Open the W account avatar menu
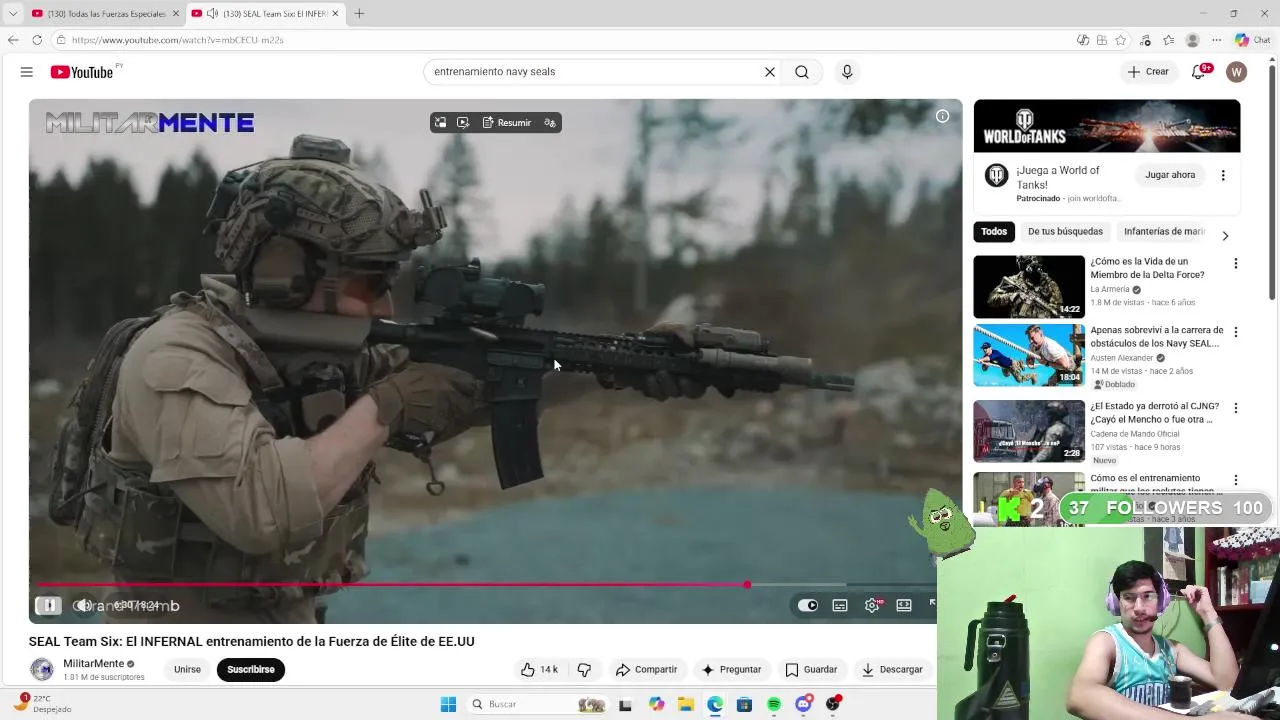Image resolution: width=1280 pixels, height=720 pixels. pyautogui.click(x=1237, y=72)
